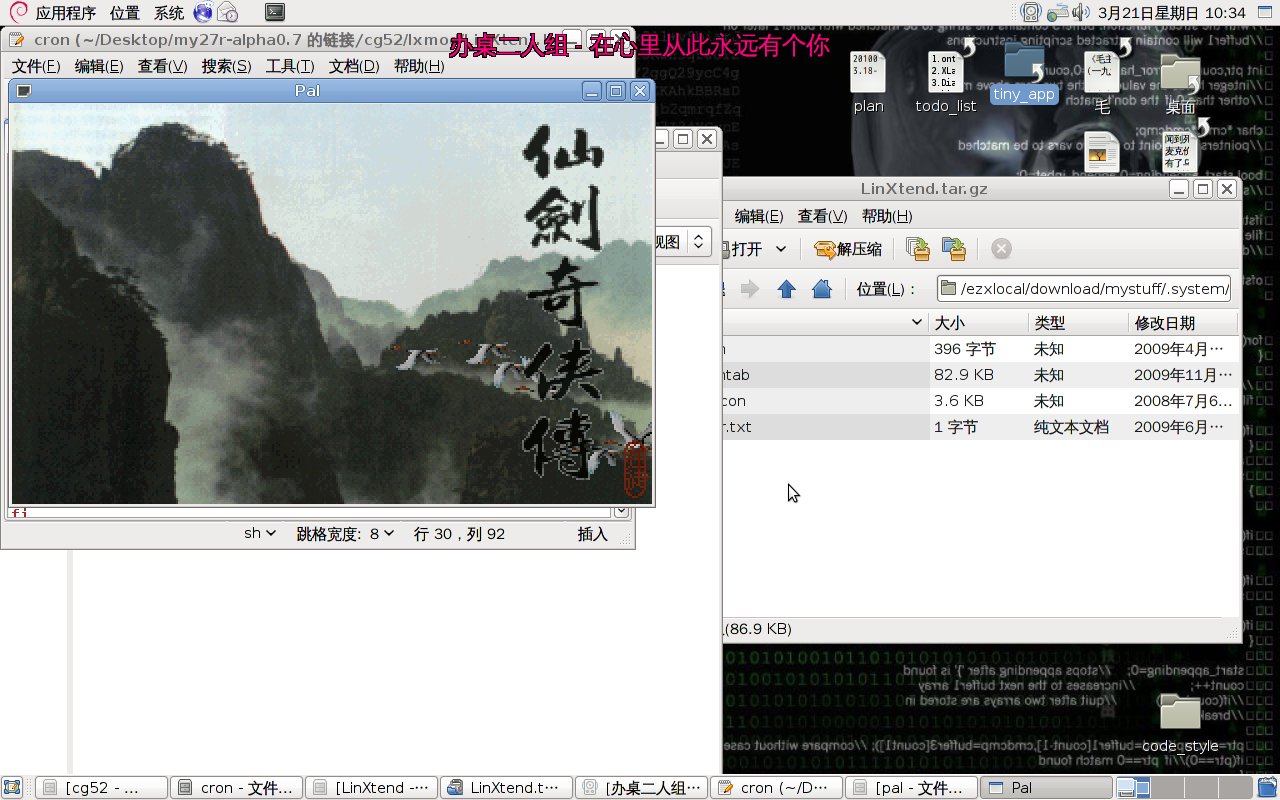Image resolution: width=1280 pixels, height=800 pixels.
Task: Switch to 办桌二人组 music taskbar entry
Action: pos(641,788)
